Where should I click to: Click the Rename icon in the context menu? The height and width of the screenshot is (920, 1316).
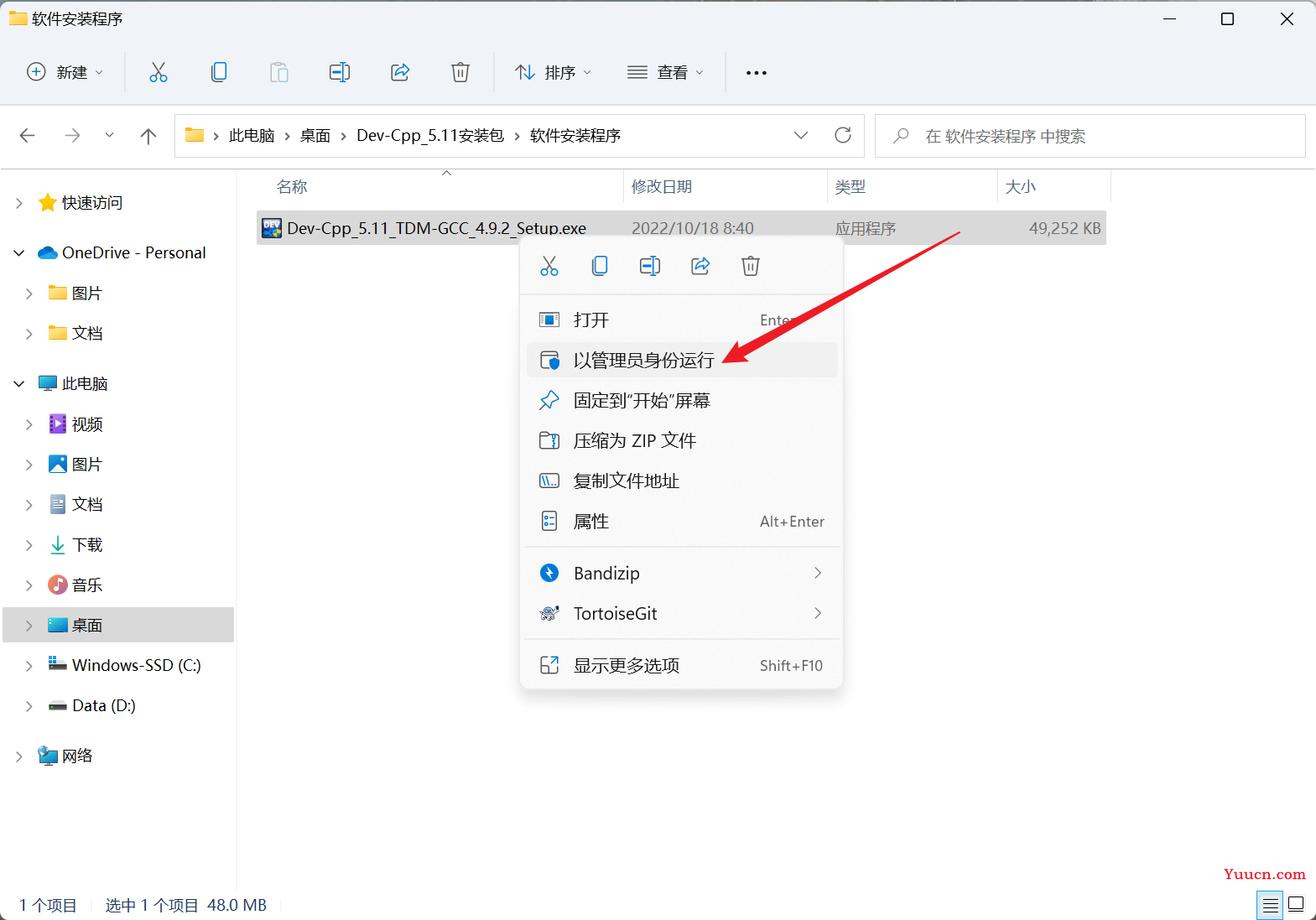click(x=650, y=266)
